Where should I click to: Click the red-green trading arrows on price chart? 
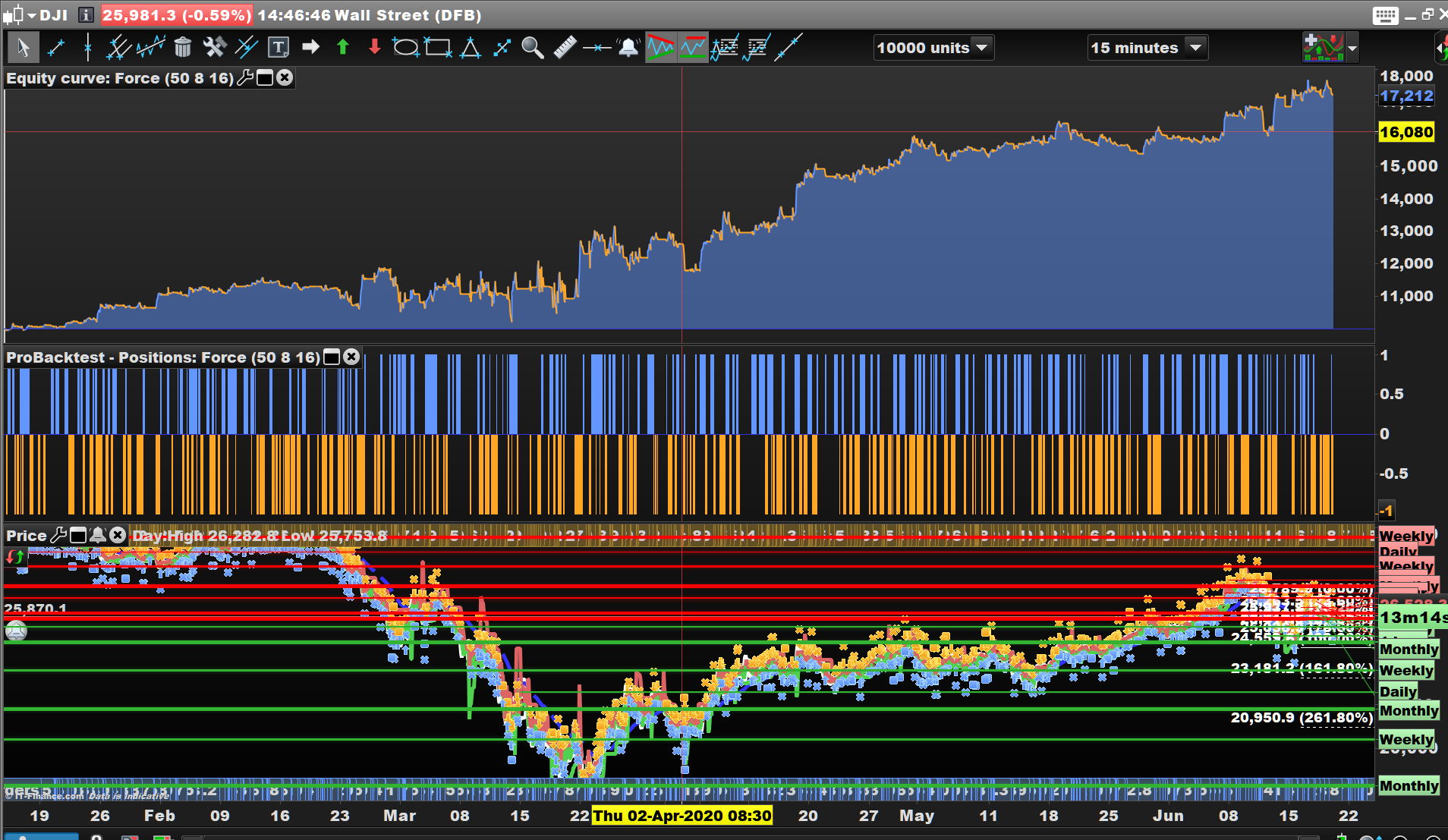(x=14, y=557)
